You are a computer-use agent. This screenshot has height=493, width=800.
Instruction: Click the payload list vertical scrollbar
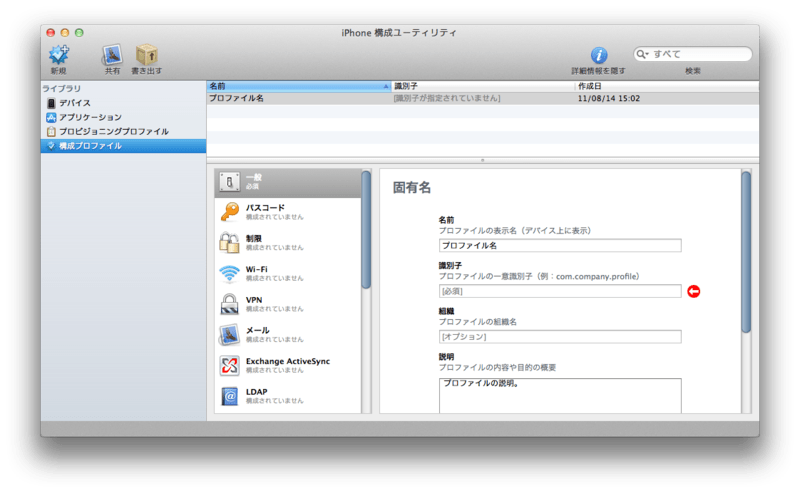[x=366, y=230]
